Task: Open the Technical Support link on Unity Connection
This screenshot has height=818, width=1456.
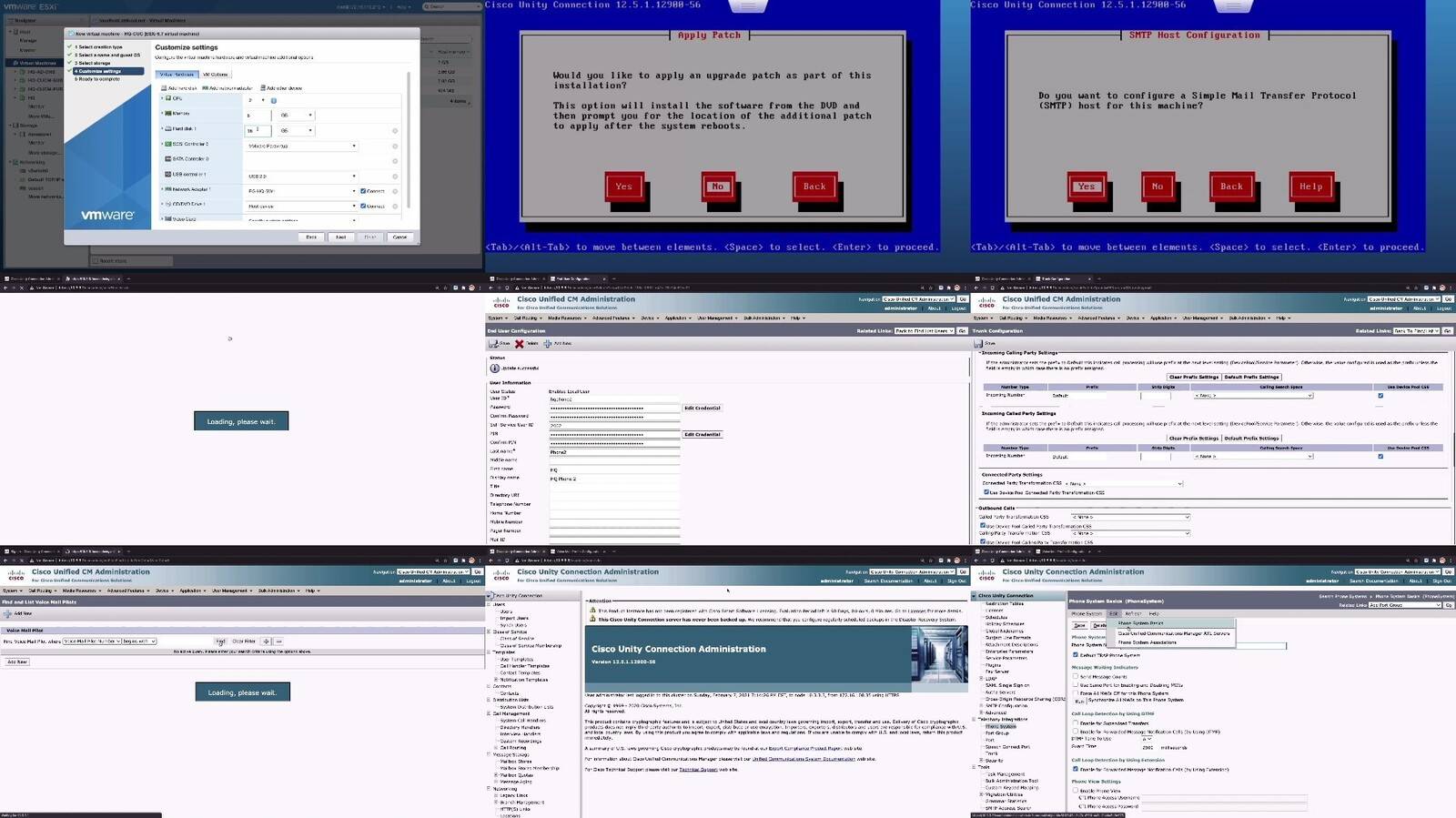Action: pyautogui.click(x=698, y=770)
